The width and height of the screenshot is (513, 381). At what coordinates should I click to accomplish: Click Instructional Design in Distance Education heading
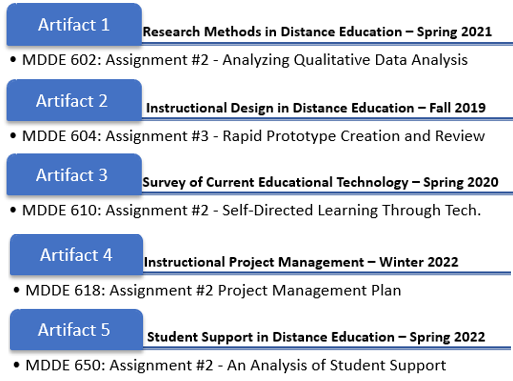point(316,108)
